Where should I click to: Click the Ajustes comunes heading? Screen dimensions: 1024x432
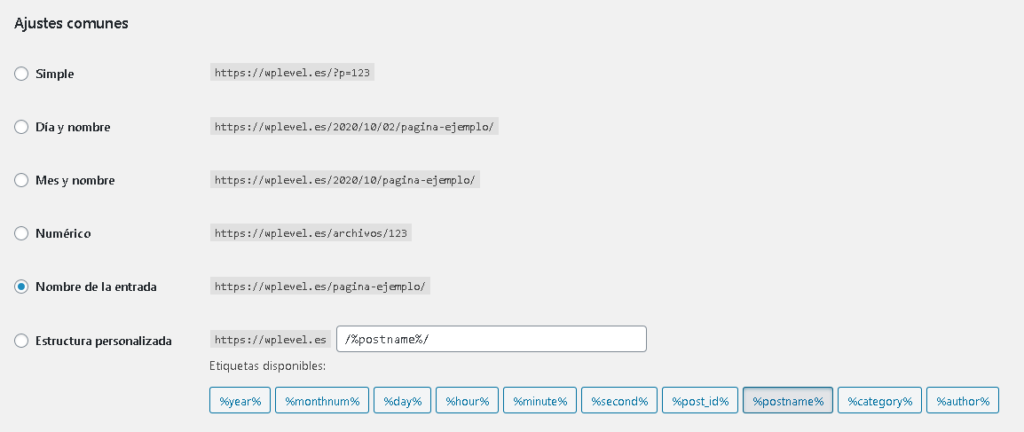pos(71,23)
